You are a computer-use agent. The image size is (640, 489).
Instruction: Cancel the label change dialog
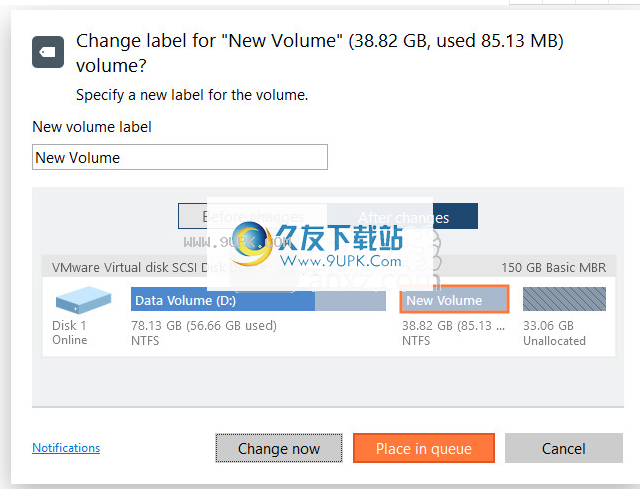tap(564, 448)
